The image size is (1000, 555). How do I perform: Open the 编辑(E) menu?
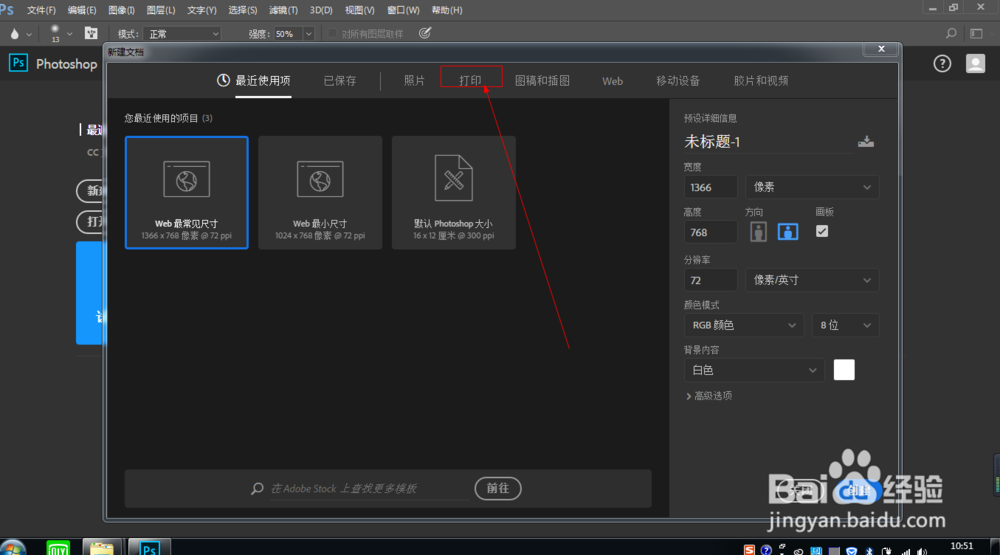point(82,10)
